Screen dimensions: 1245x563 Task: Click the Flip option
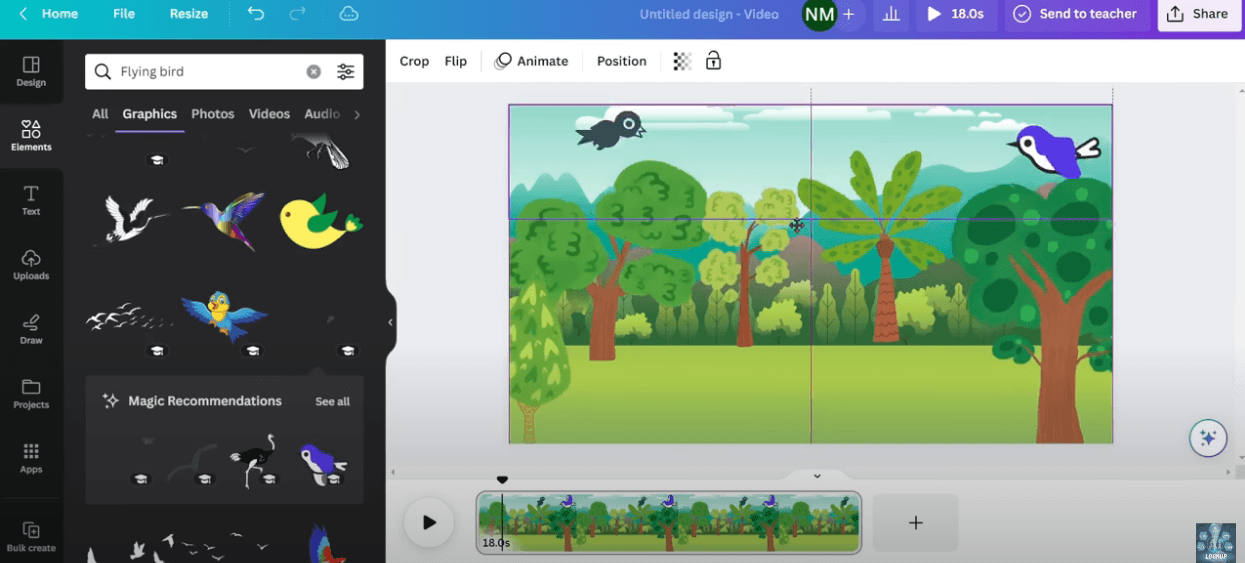tap(456, 61)
